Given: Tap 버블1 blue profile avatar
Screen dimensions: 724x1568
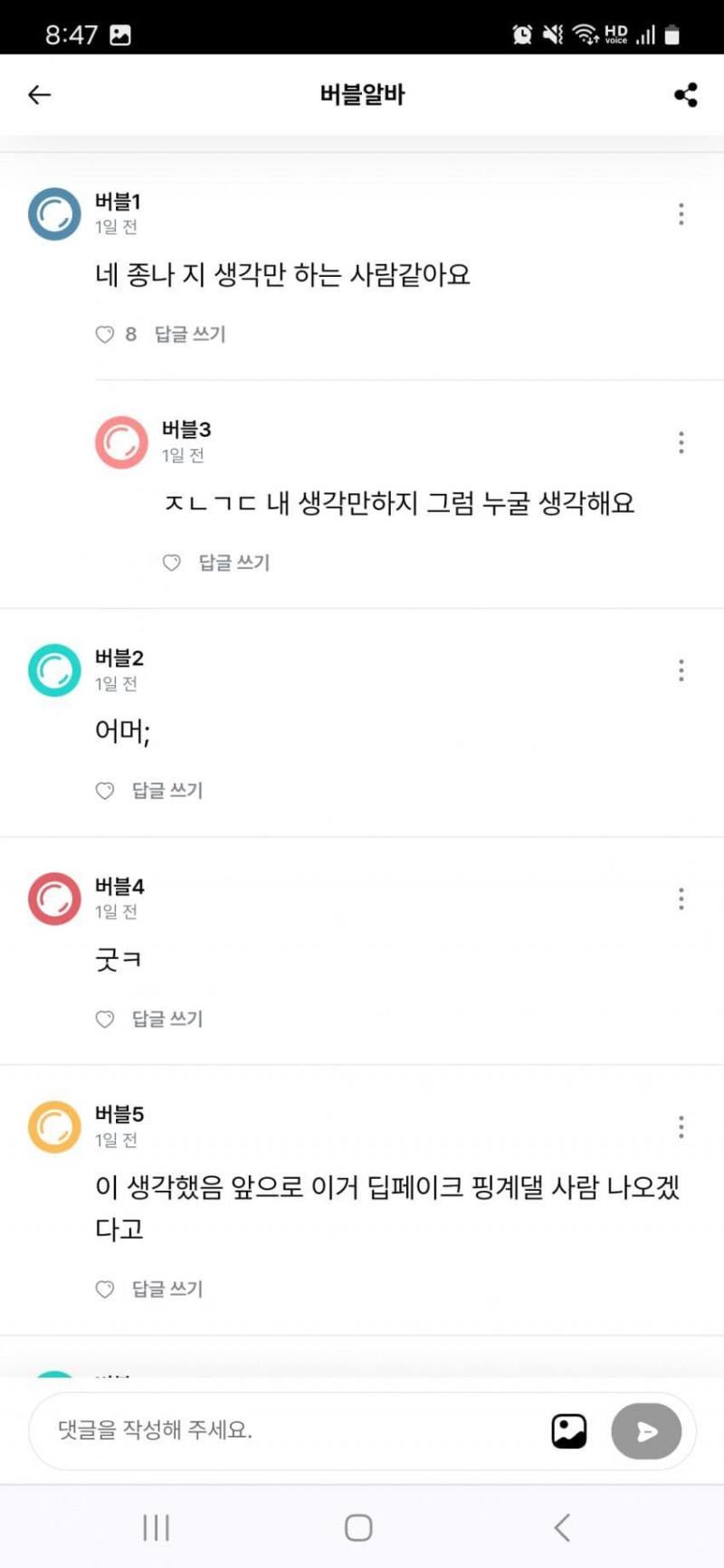Looking at the screenshot, I should pyautogui.click(x=54, y=214).
